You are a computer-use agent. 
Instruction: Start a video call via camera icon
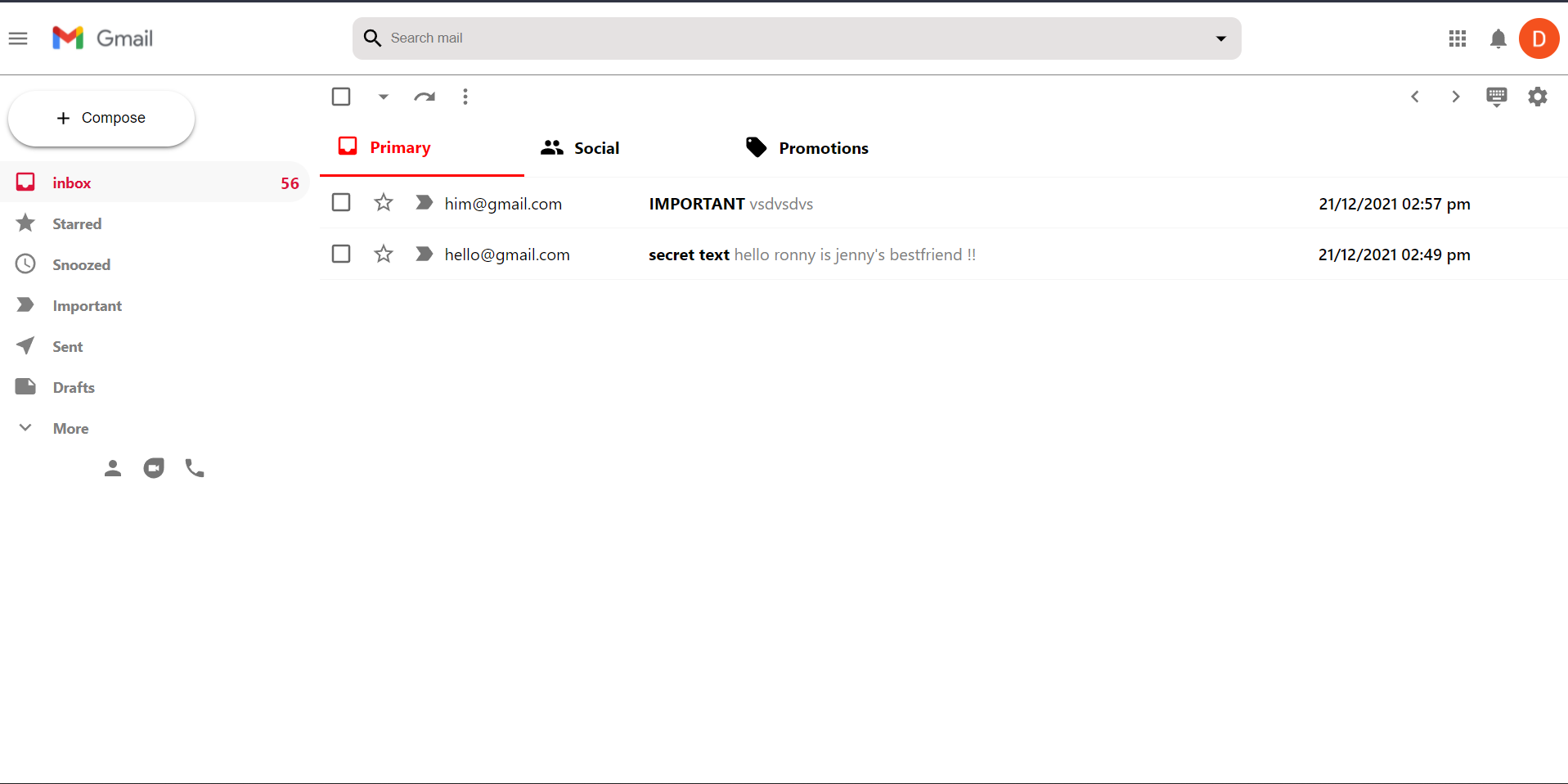tap(154, 468)
